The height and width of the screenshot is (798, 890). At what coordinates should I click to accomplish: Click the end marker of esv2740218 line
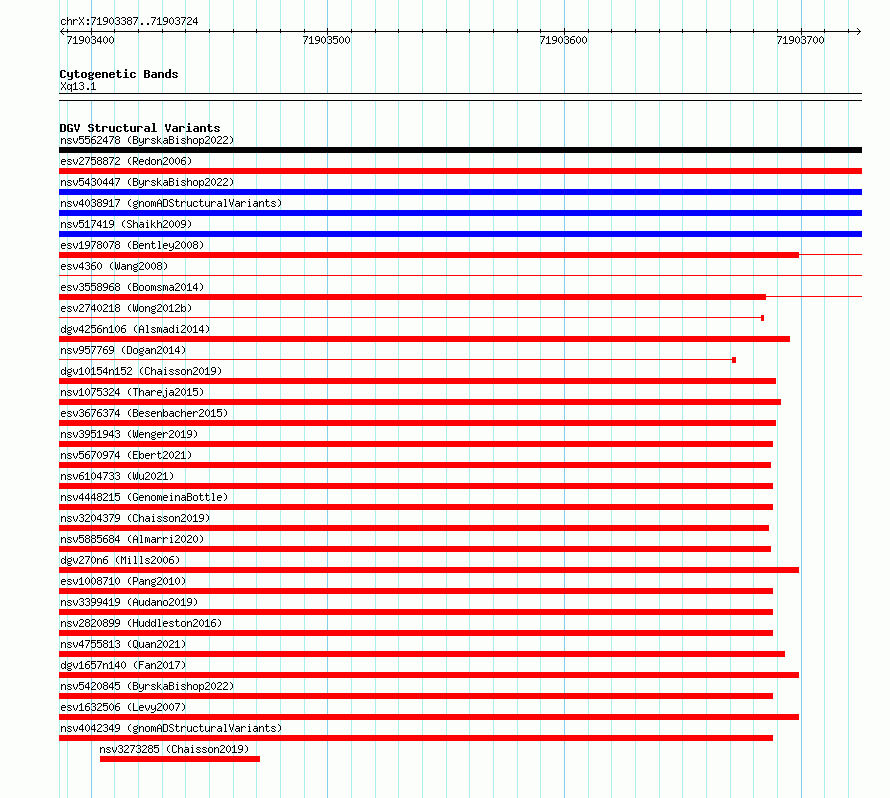762,318
